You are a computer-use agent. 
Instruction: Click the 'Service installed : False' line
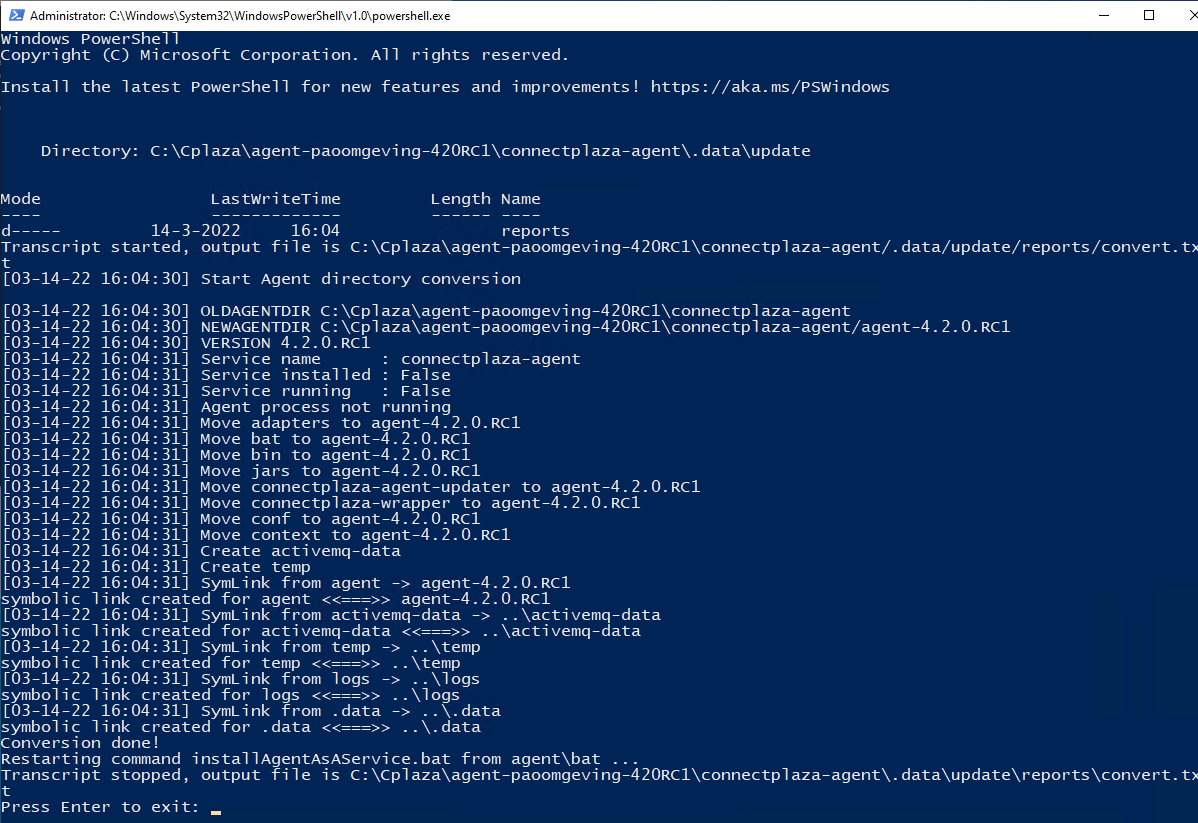click(x=226, y=375)
